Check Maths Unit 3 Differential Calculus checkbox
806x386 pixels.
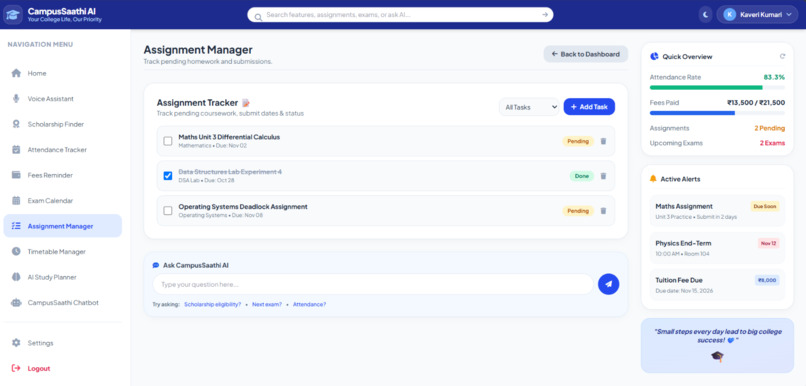coord(168,141)
